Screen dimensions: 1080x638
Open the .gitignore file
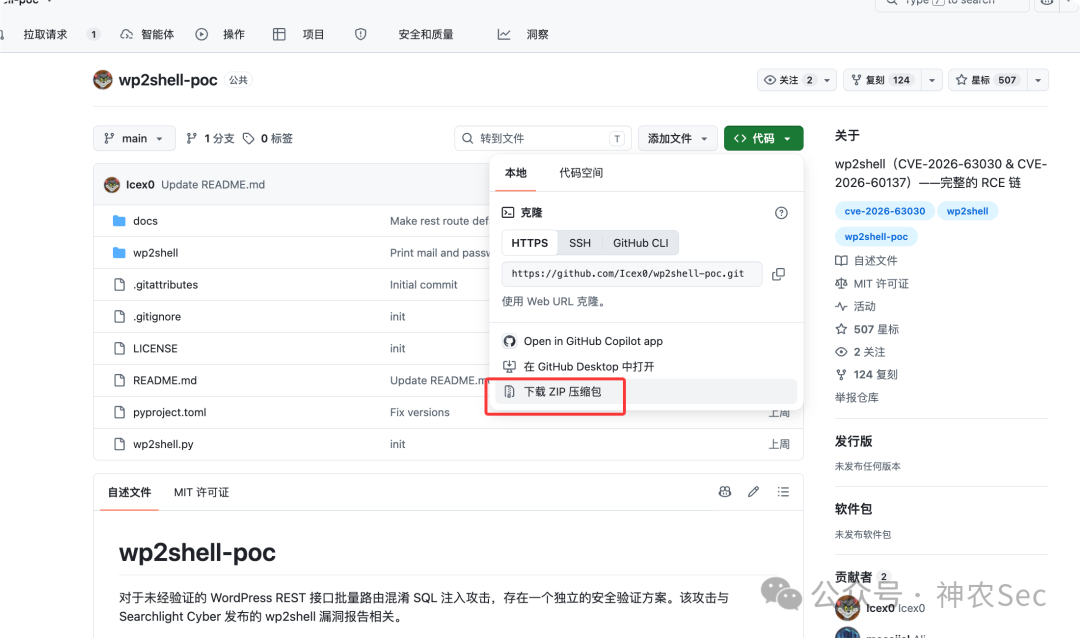(157, 316)
